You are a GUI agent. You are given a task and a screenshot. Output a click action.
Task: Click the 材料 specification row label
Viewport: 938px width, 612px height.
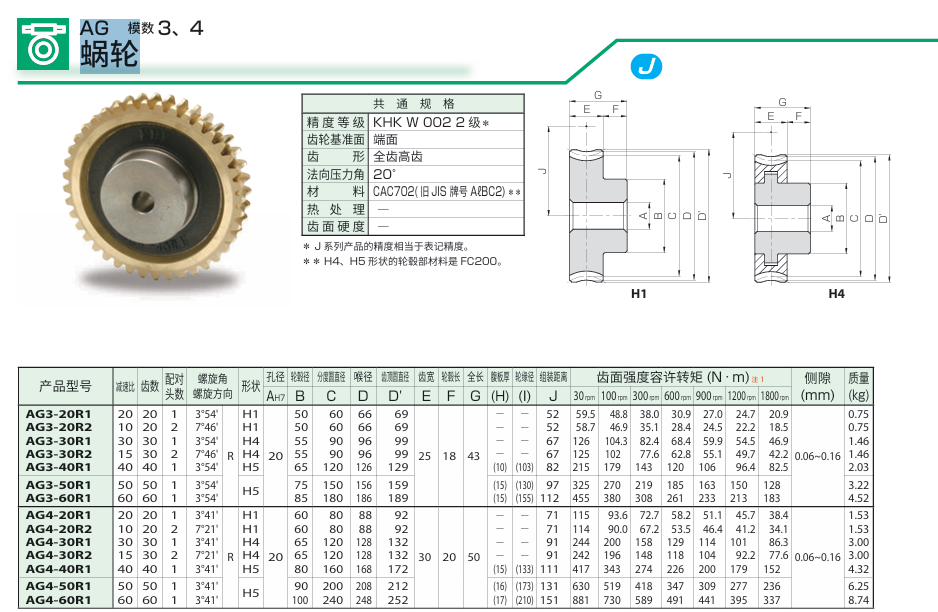click(335, 191)
